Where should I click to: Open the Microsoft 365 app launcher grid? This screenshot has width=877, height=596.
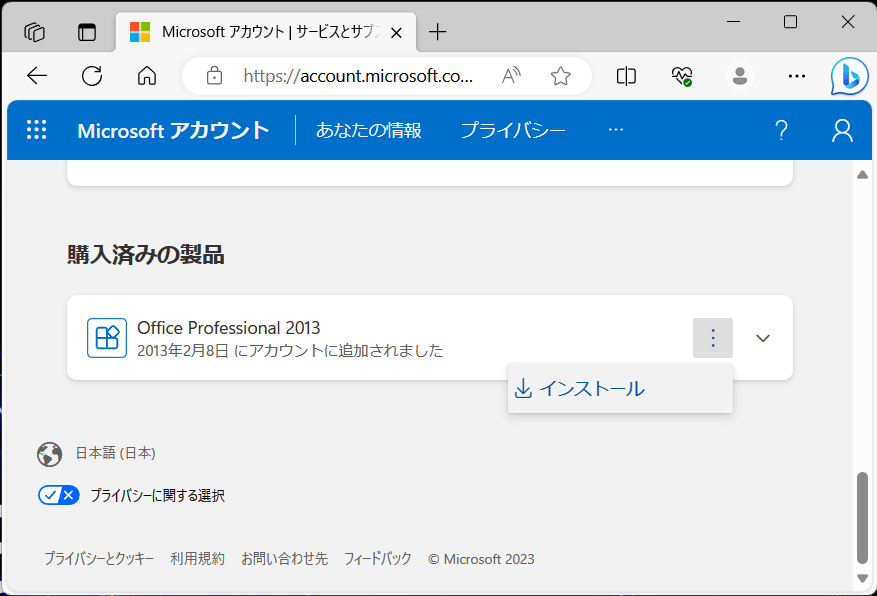(36, 130)
